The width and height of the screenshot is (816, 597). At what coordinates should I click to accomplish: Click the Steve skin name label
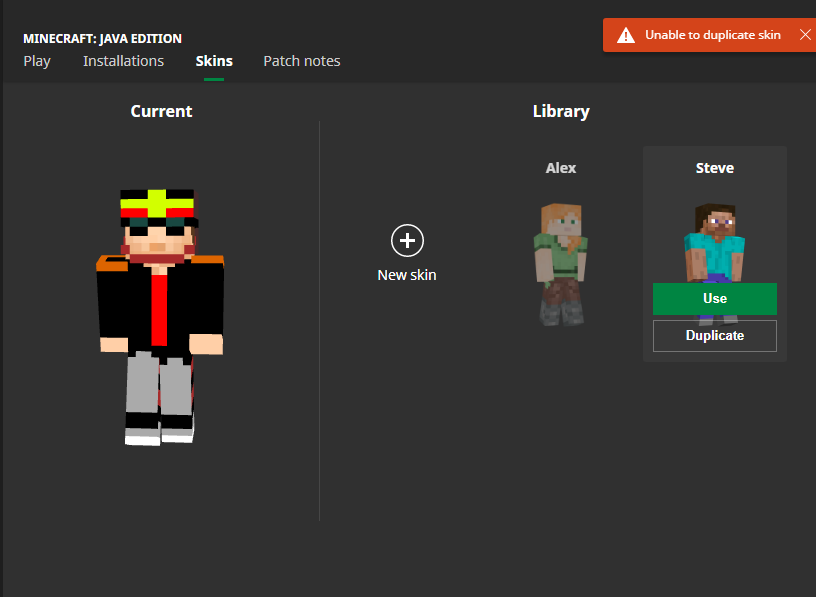[715, 168]
